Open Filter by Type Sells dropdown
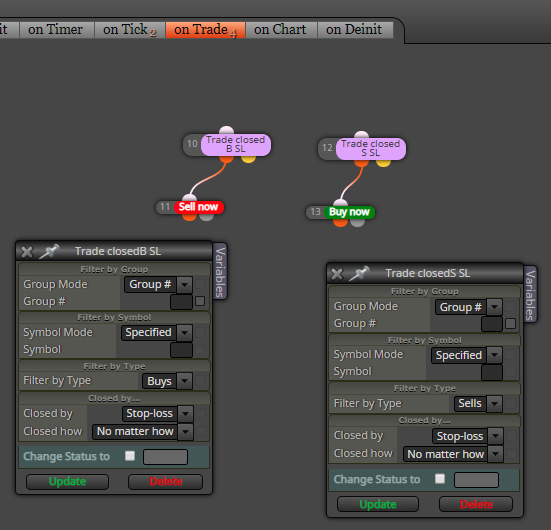 [478, 403]
